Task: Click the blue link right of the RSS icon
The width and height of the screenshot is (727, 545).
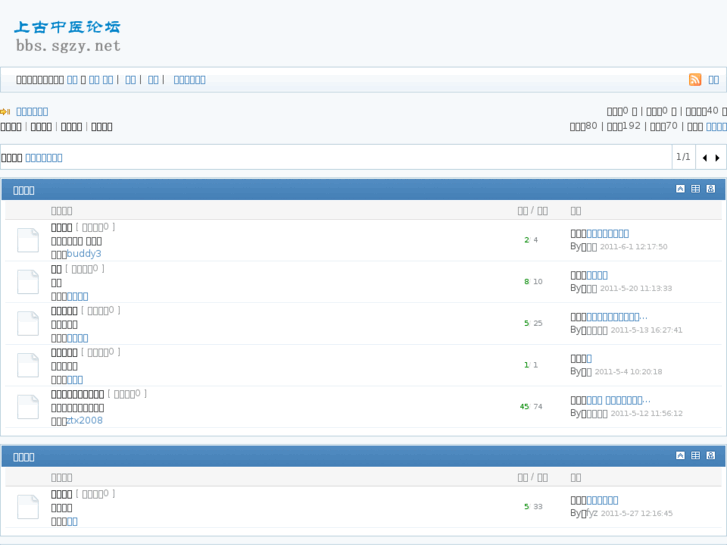Action: tap(714, 80)
